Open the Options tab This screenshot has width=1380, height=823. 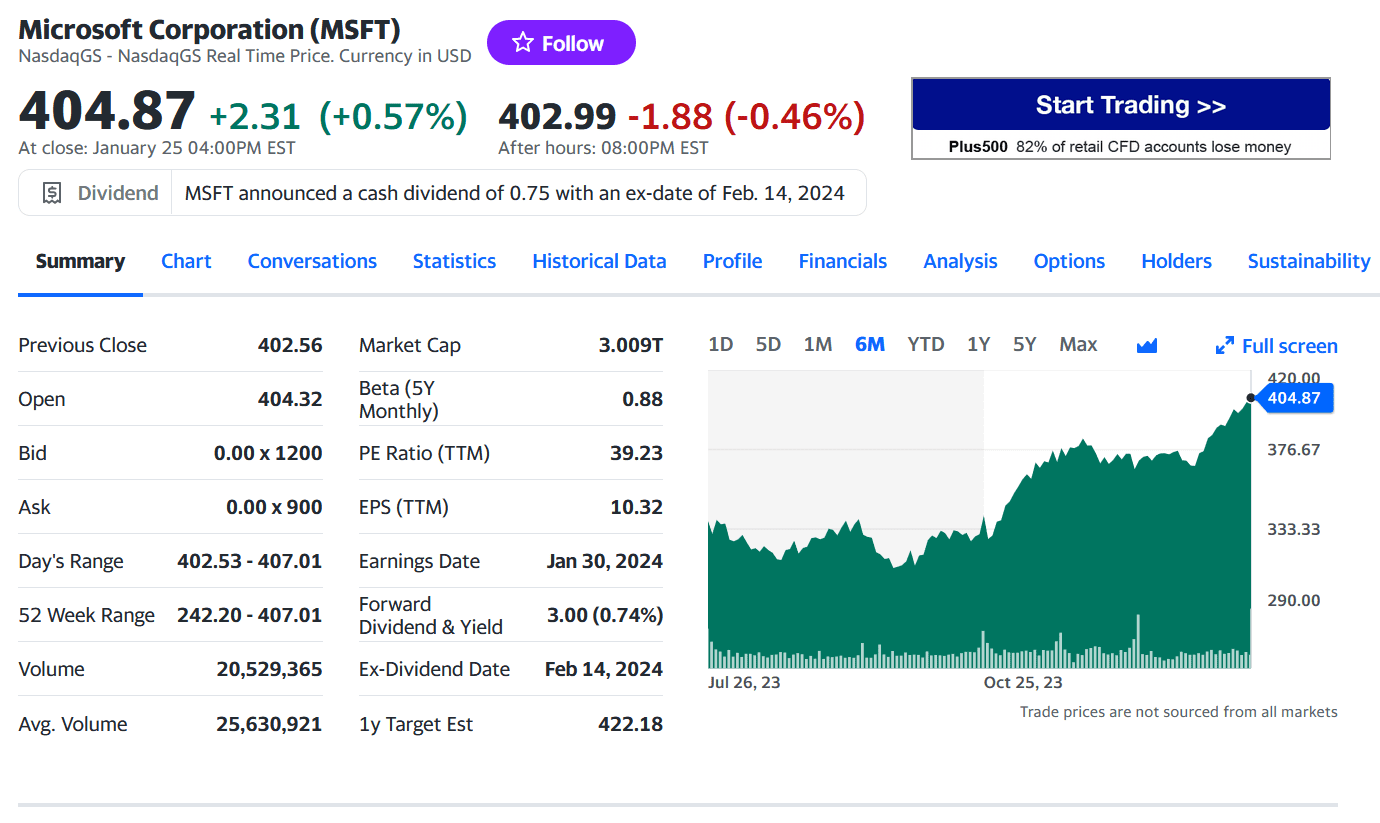pos(1068,261)
